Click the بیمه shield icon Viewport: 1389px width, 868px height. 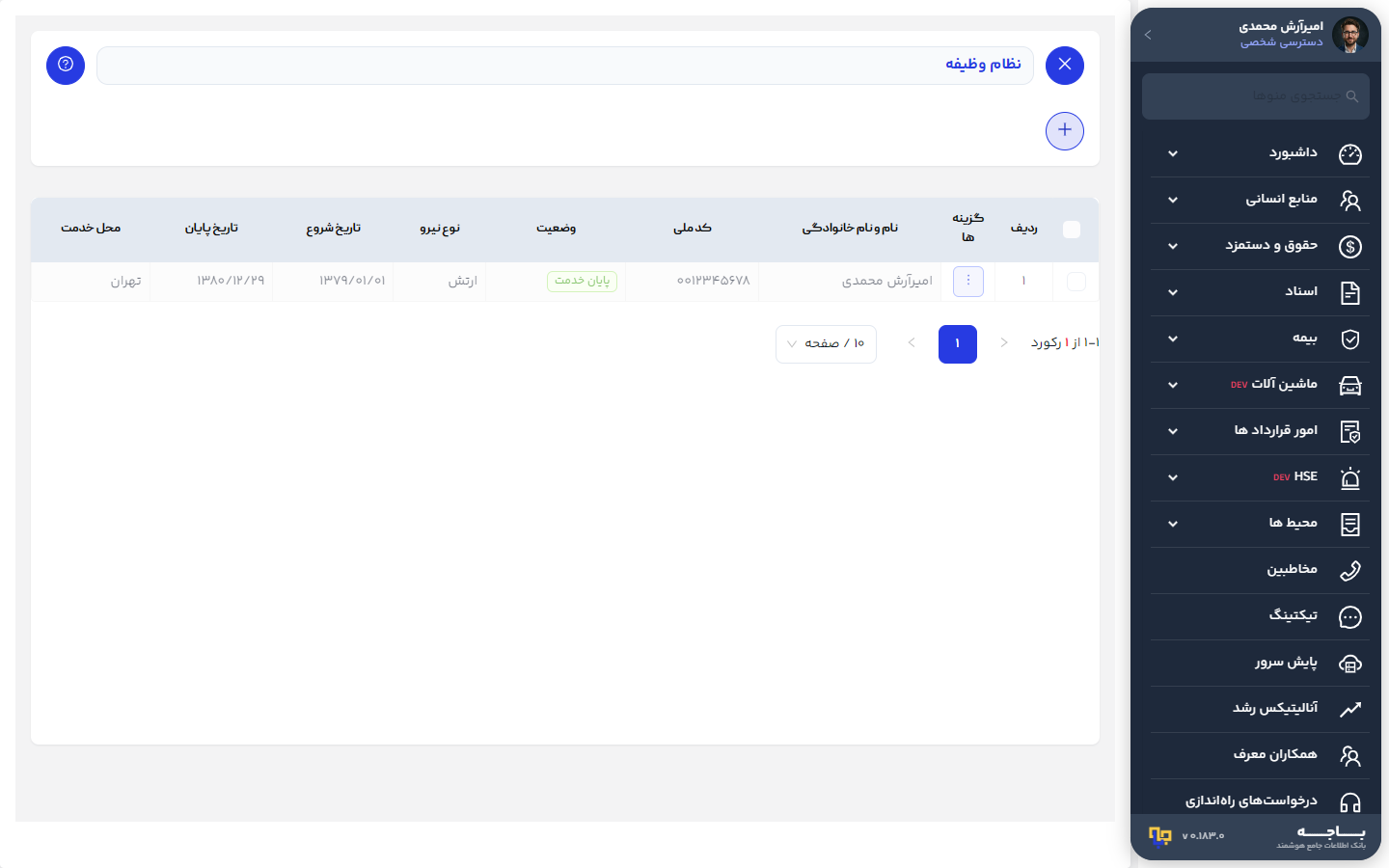tap(1350, 339)
